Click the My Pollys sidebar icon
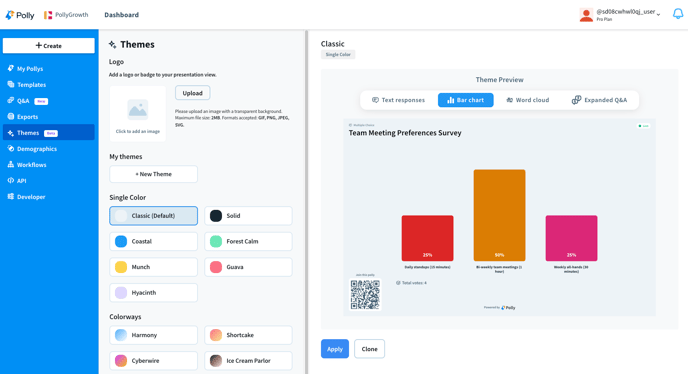The width and height of the screenshot is (688, 374). coord(11,68)
